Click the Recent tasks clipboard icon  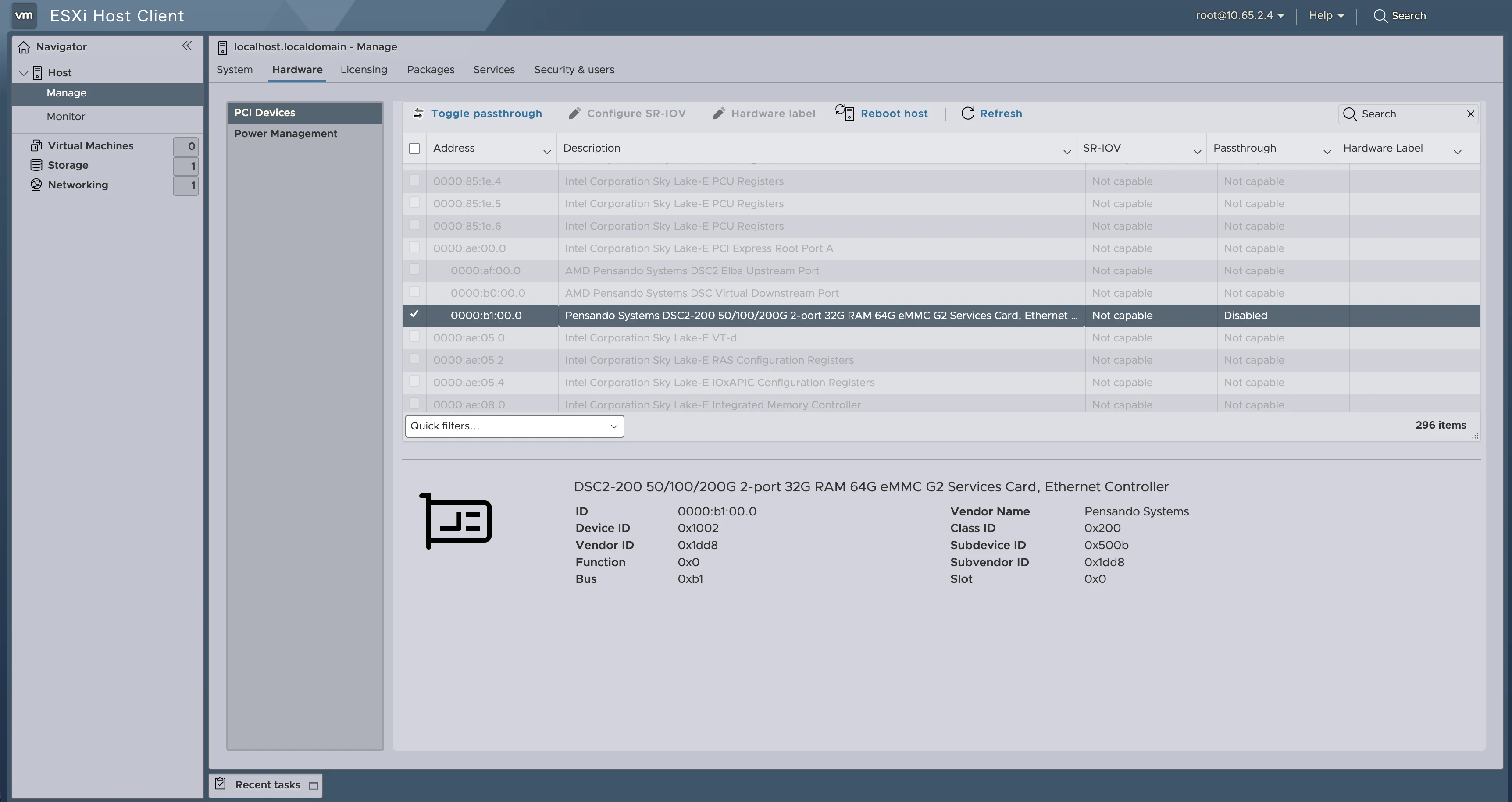point(220,784)
